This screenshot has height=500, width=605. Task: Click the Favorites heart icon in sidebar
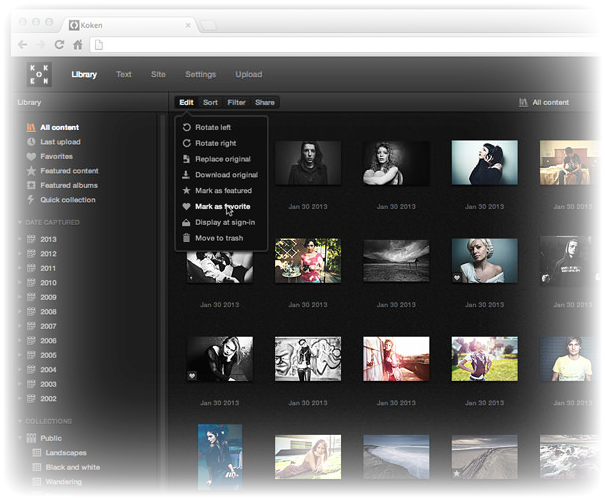coord(31,157)
